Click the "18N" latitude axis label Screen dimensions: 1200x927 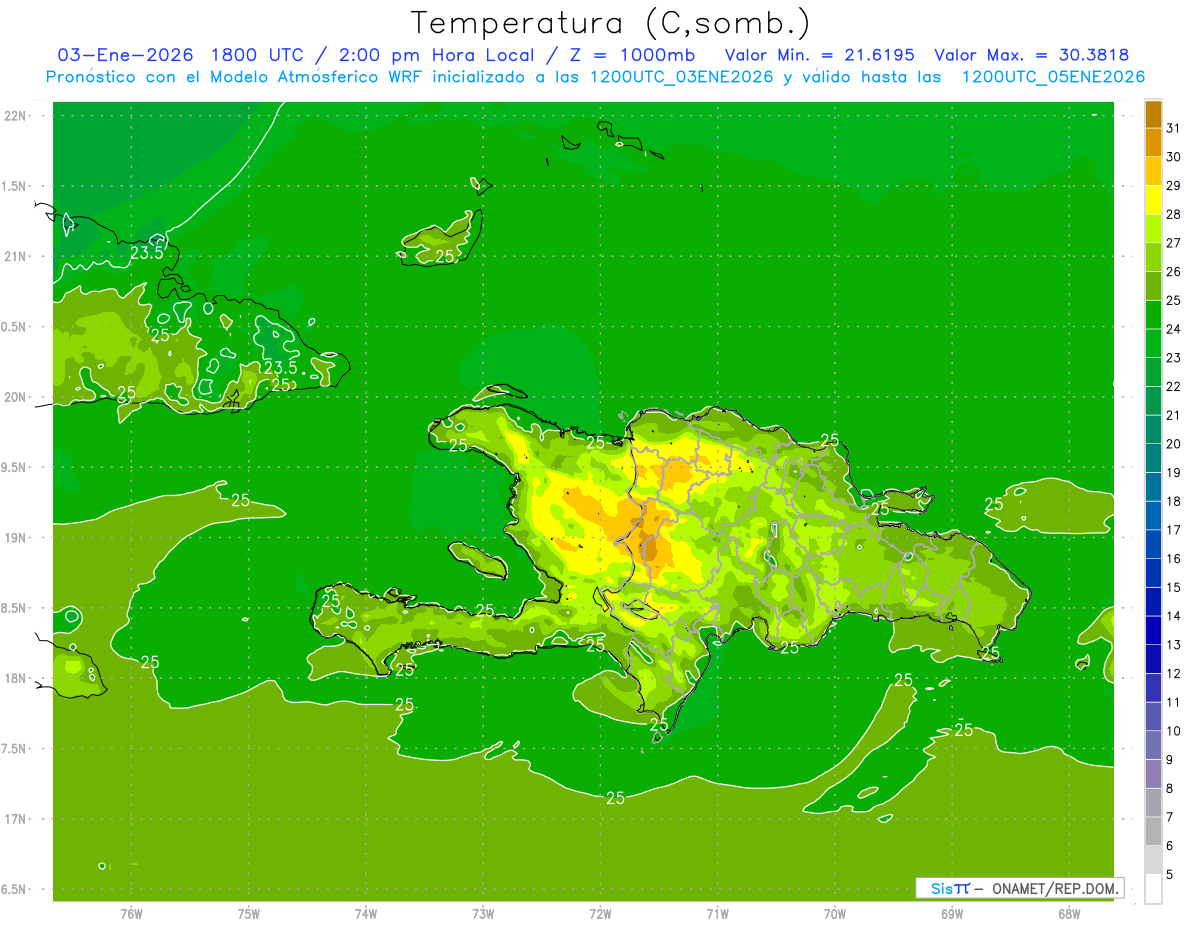[16, 678]
